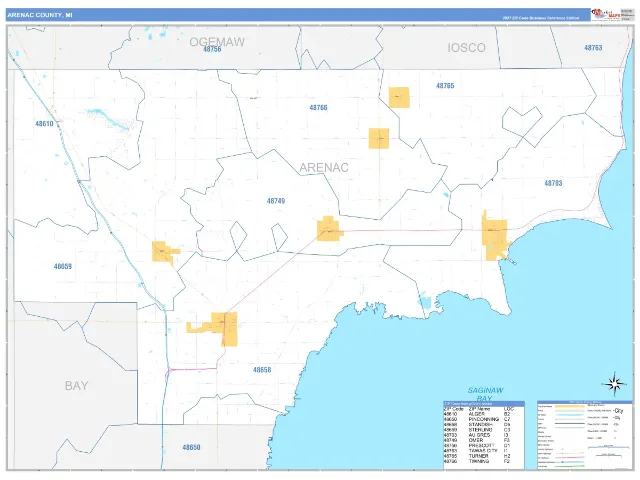Click the 48703 ZIP label on the map
The width and height of the screenshot is (640, 480).
click(x=553, y=183)
